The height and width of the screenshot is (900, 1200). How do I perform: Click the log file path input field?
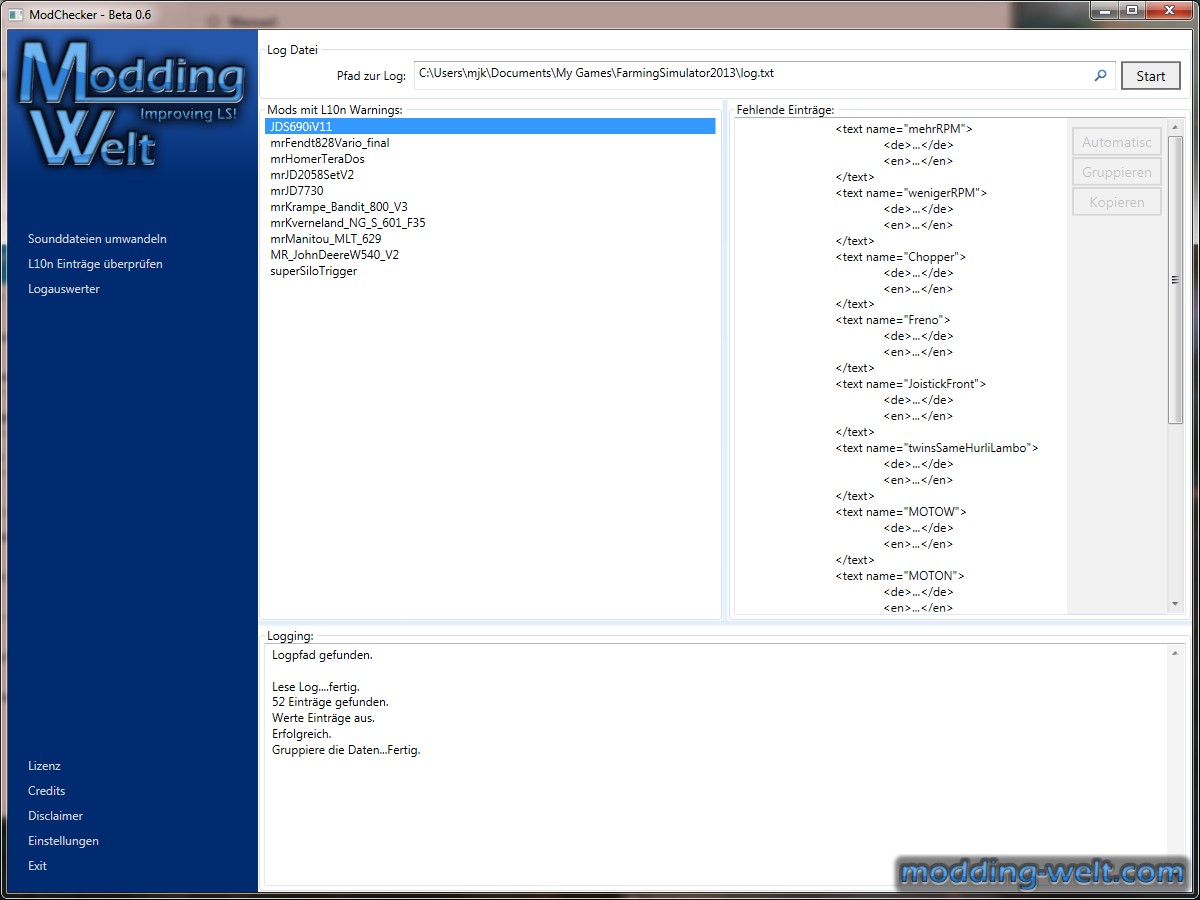point(750,75)
